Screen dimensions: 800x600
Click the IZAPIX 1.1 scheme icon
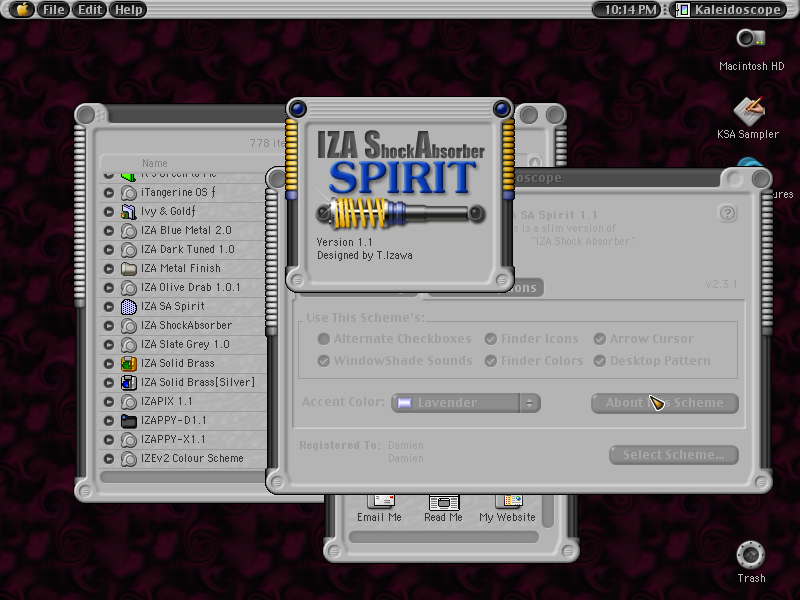[129, 402]
